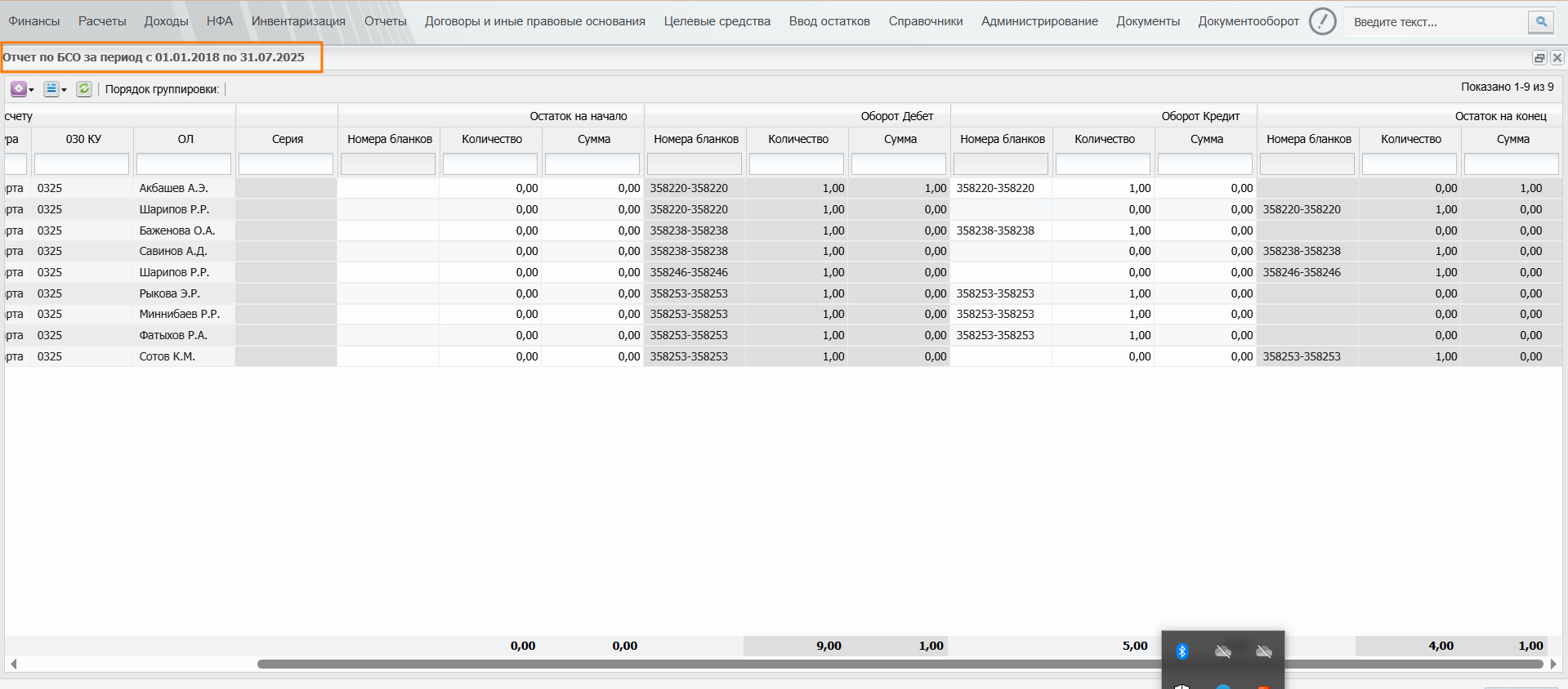Click 358220-358220 credit cell in Акбашев row
1568x689 pixels.
[995, 188]
